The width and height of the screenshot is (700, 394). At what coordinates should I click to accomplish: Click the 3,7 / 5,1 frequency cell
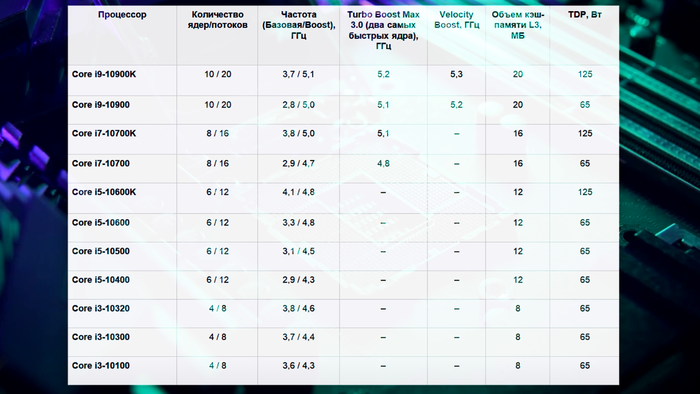pos(298,74)
